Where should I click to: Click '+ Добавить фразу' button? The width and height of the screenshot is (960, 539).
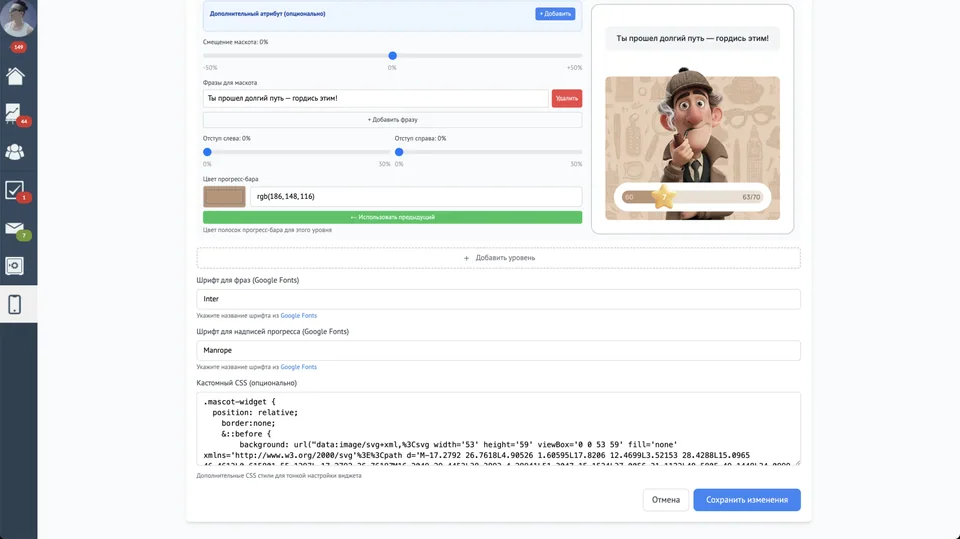pyautogui.click(x=392, y=119)
